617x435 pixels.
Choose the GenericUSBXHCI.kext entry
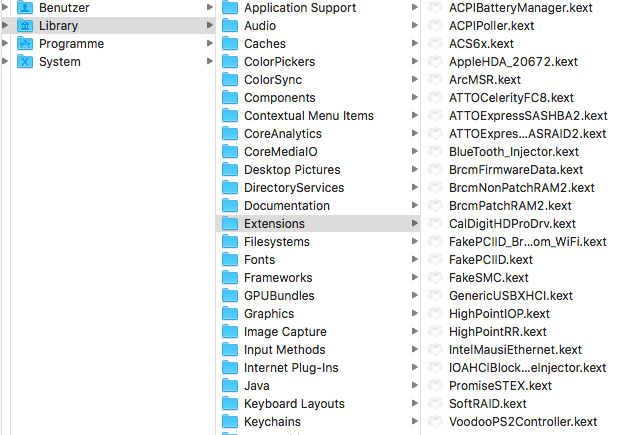click(x=510, y=295)
